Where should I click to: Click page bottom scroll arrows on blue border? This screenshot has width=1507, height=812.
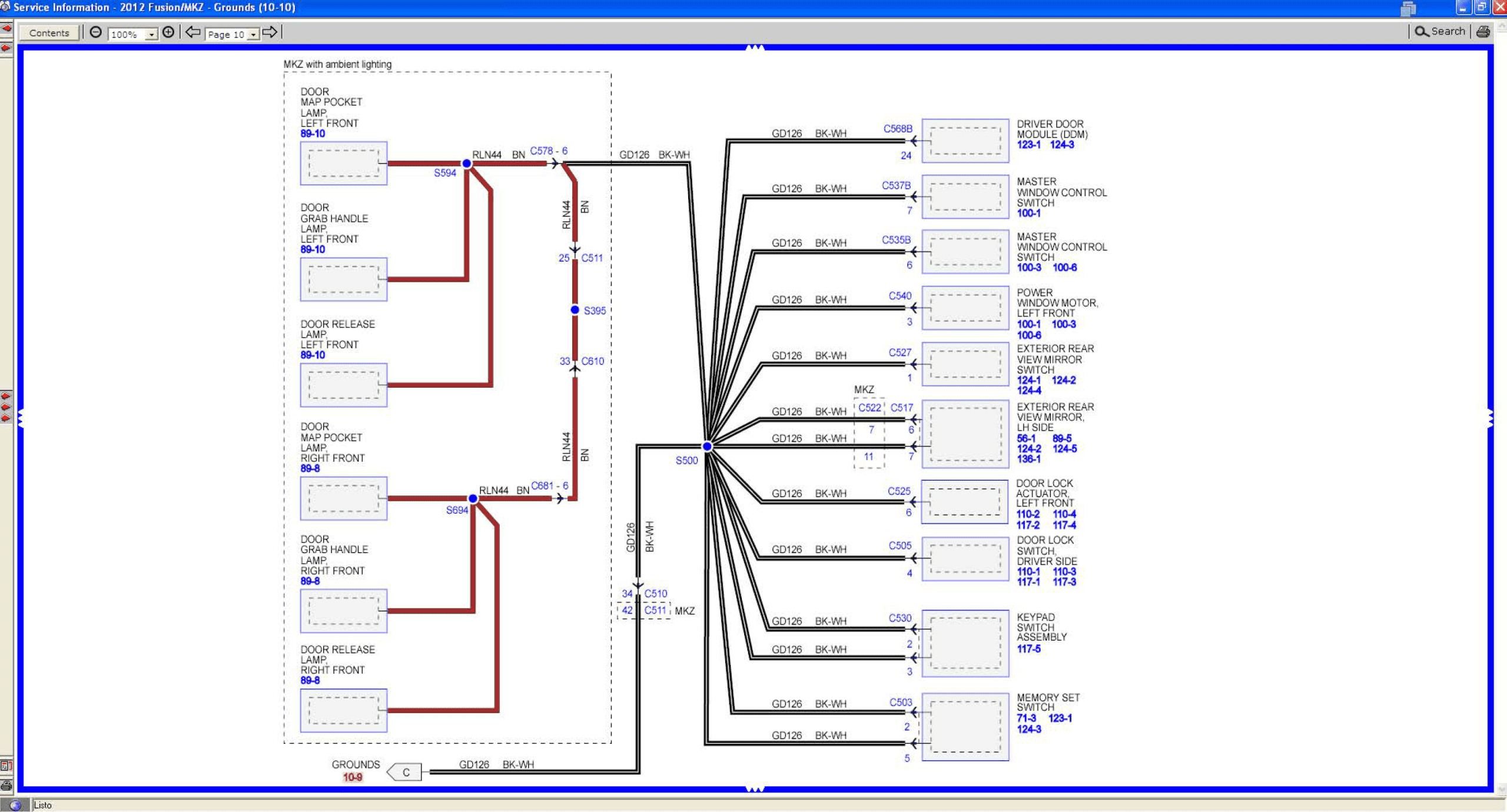tap(755, 788)
